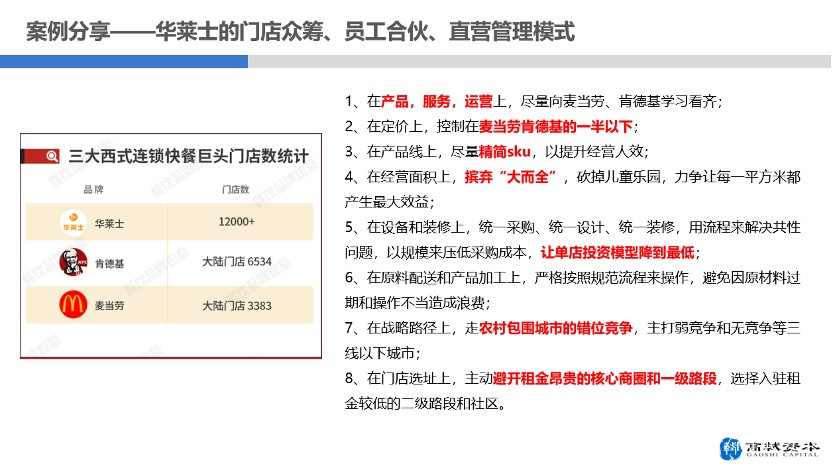Viewport: 832px width, 466px height.
Task: Click red text 农村包围城市的错位竞争
Action: click(x=556, y=328)
